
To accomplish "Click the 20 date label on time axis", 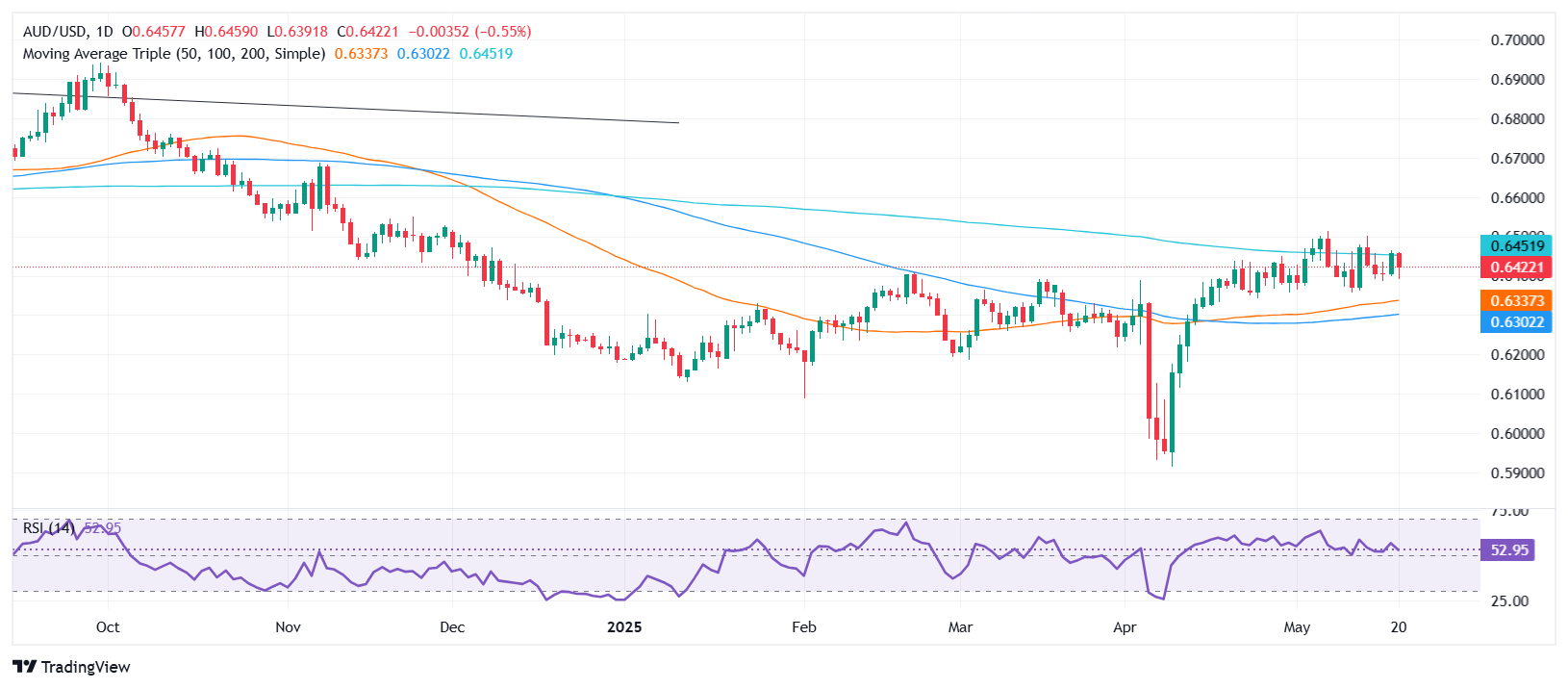I will tap(1399, 627).
